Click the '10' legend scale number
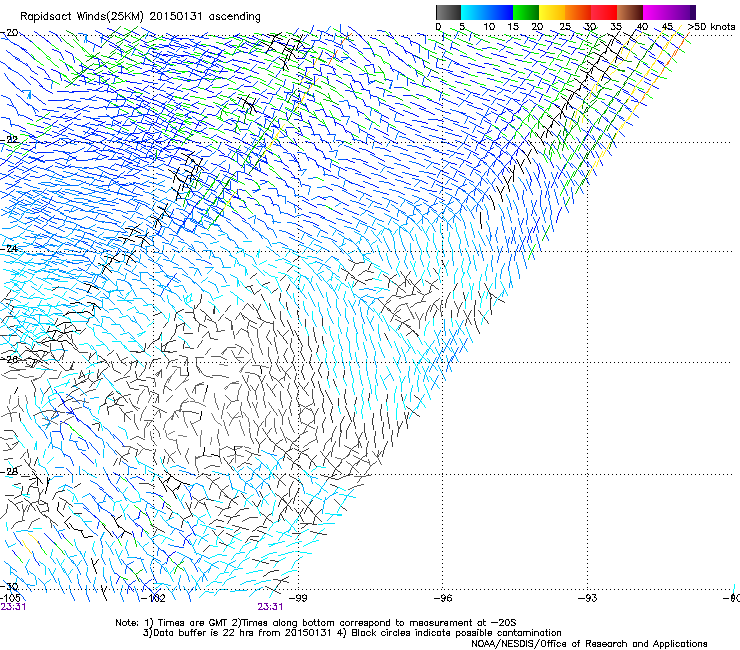This screenshot has width=740, height=650. [489, 27]
